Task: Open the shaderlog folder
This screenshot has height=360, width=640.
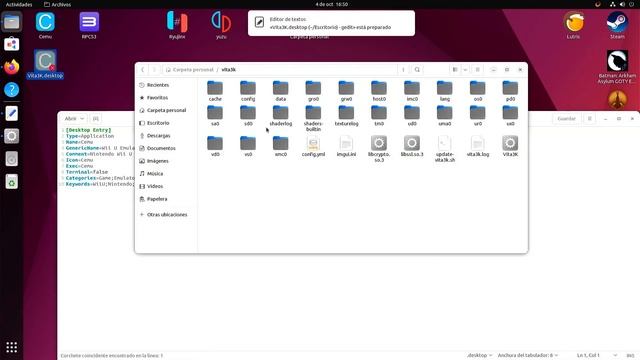Action: (281, 116)
